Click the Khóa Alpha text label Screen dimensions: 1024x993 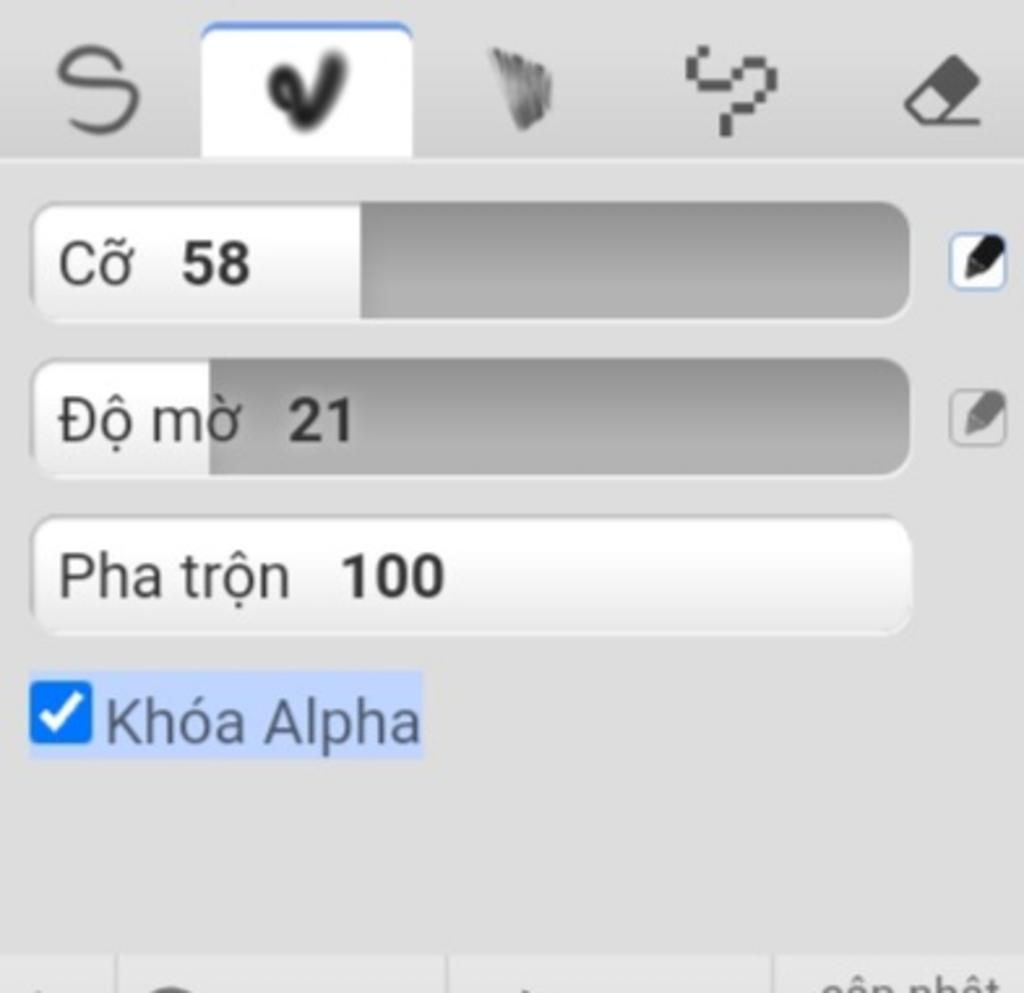262,722
